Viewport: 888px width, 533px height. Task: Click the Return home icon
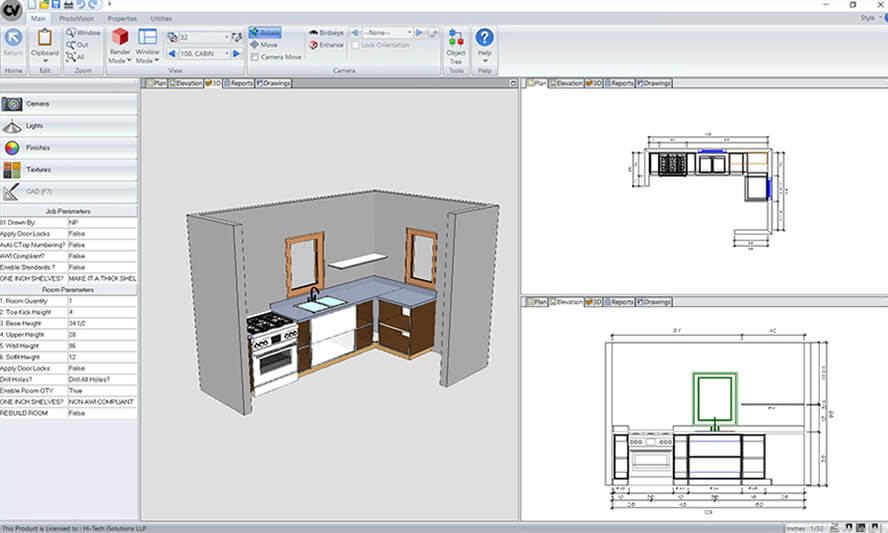(13, 38)
